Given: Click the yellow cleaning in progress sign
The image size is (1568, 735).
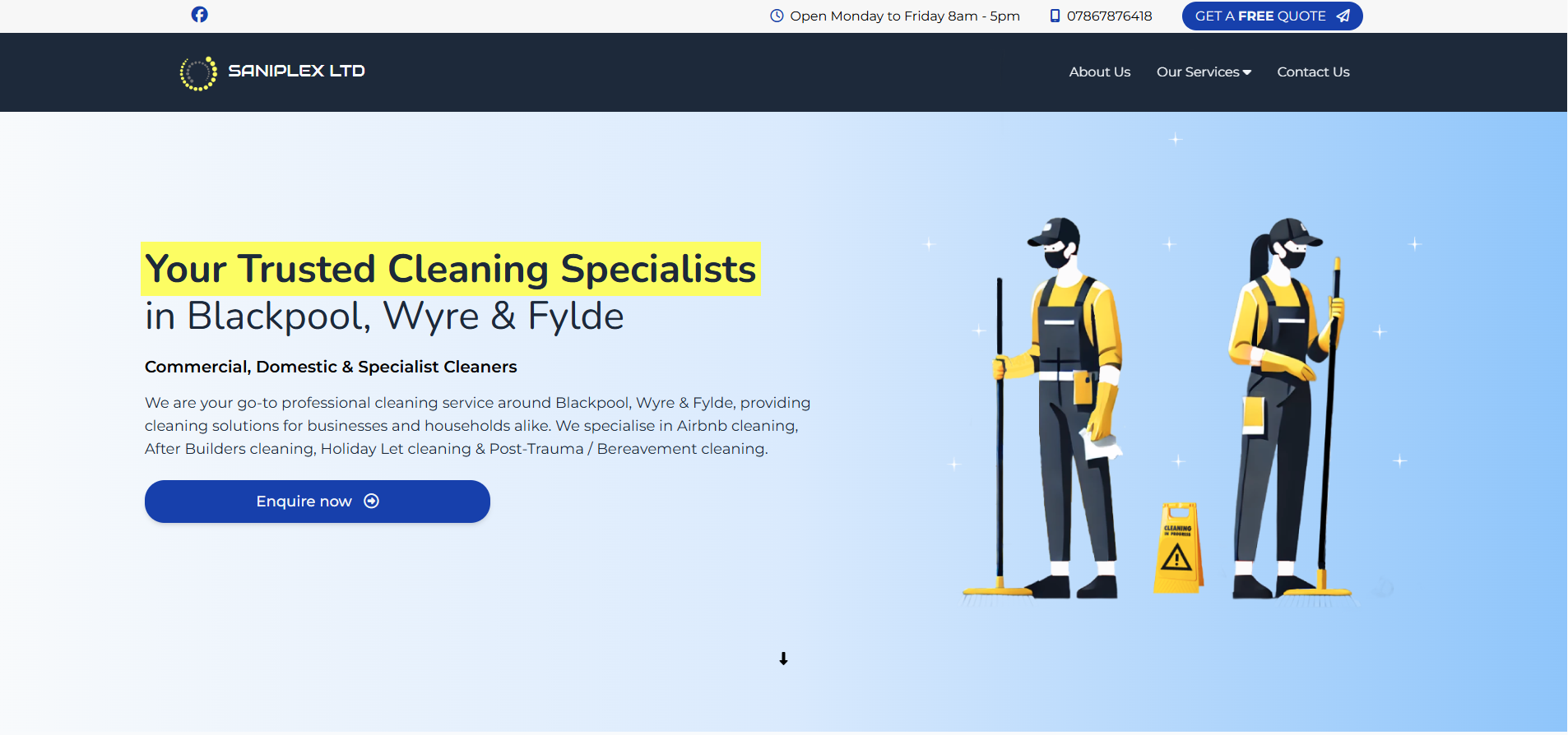Looking at the screenshot, I should [x=1177, y=548].
